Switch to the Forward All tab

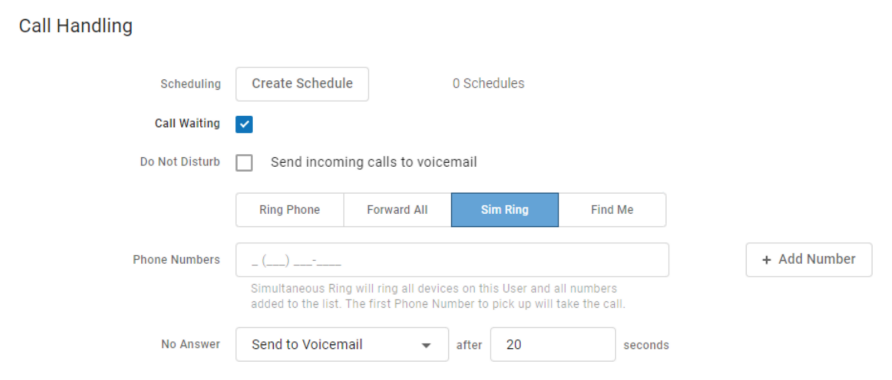pyautogui.click(x=397, y=210)
